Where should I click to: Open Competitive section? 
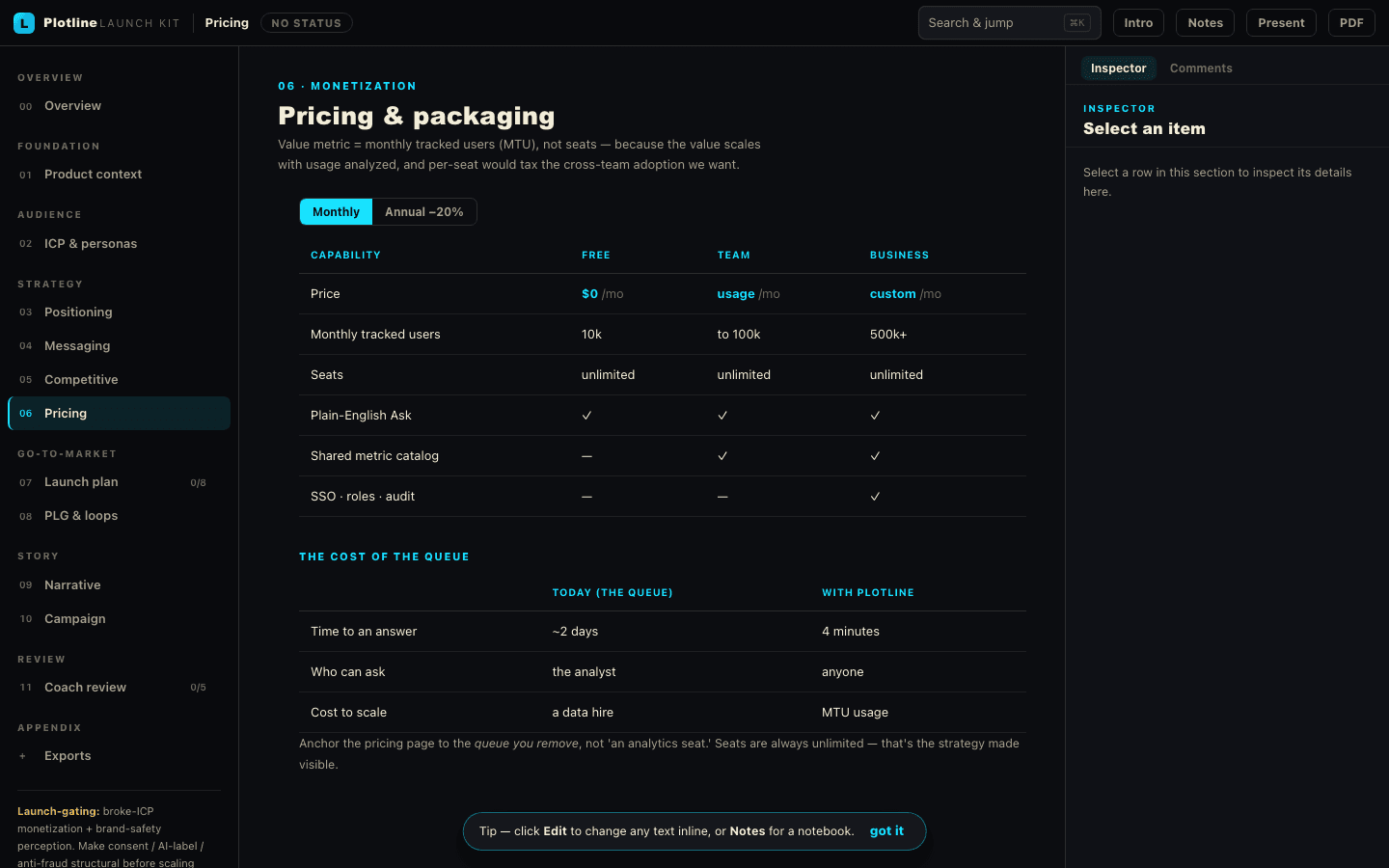pos(119,380)
